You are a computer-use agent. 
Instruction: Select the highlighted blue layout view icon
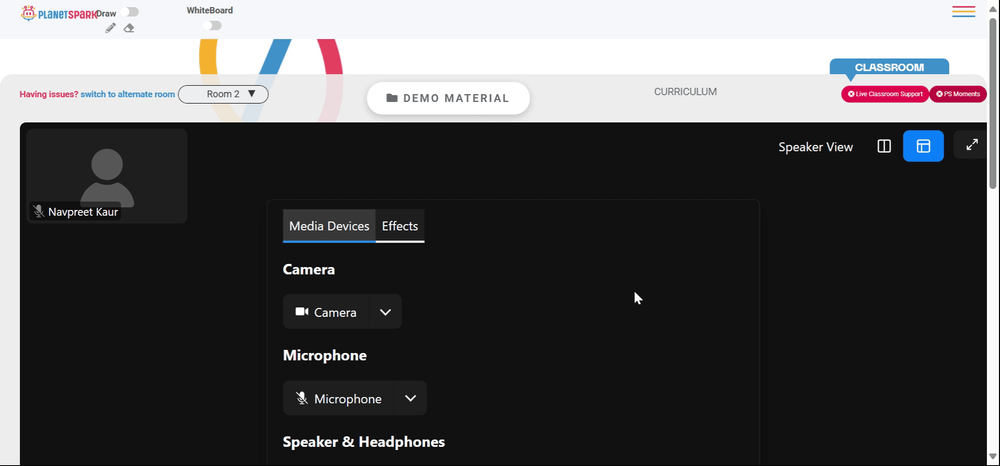point(923,146)
